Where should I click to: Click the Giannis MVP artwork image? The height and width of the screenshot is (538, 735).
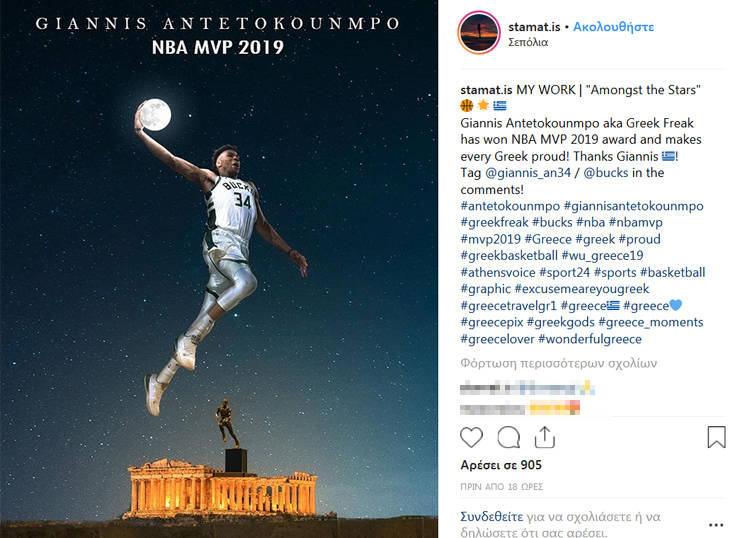219,269
